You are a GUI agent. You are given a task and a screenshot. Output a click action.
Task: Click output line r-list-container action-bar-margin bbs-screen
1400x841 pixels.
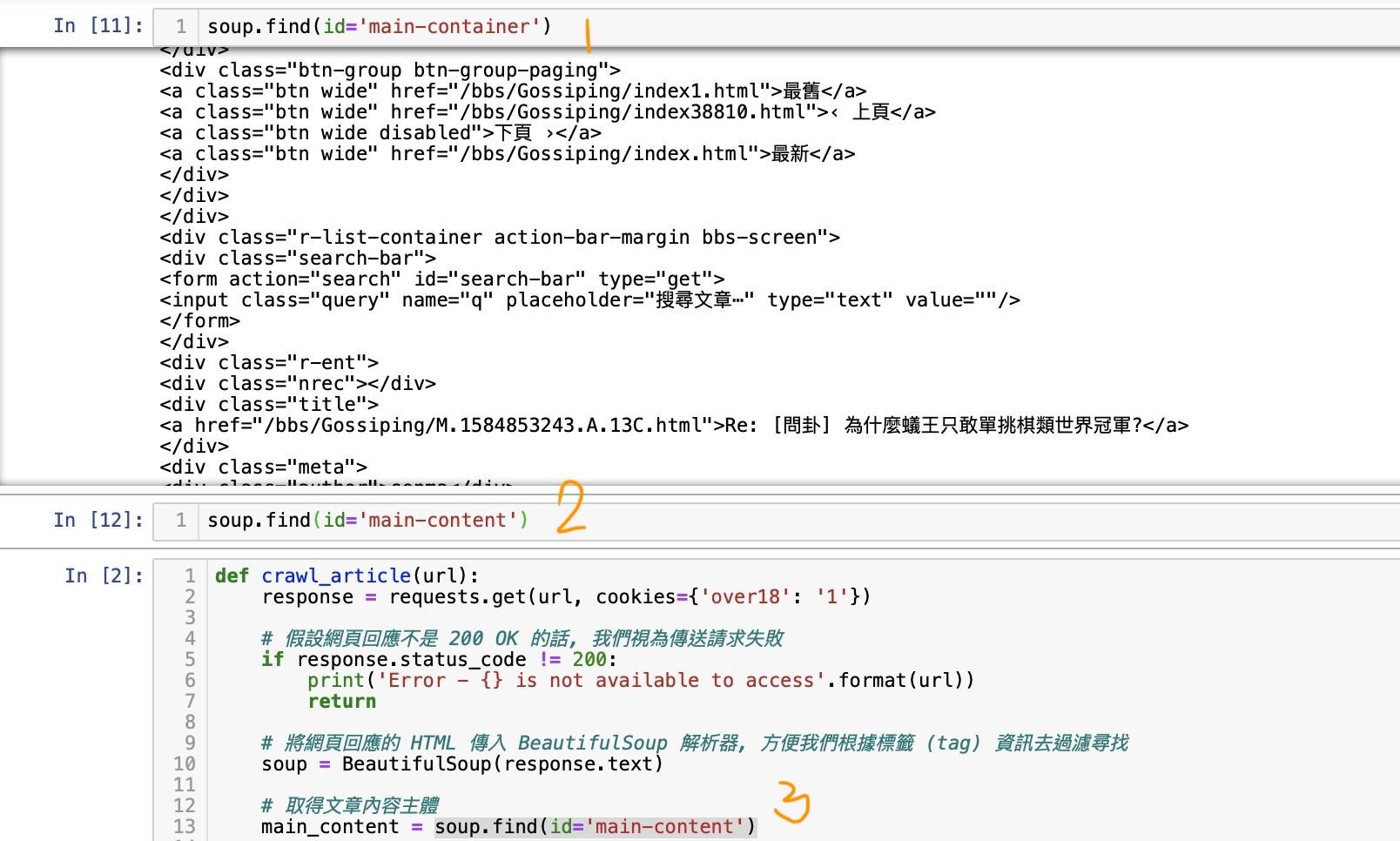click(x=500, y=237)
